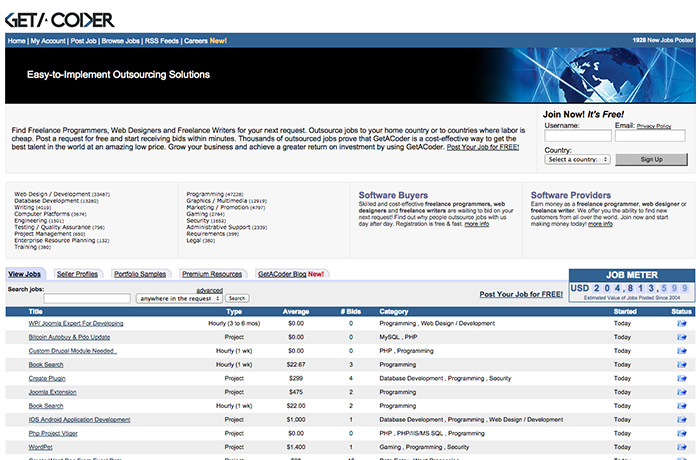Switch to the GetACoder Blog tab

point(291,274)
